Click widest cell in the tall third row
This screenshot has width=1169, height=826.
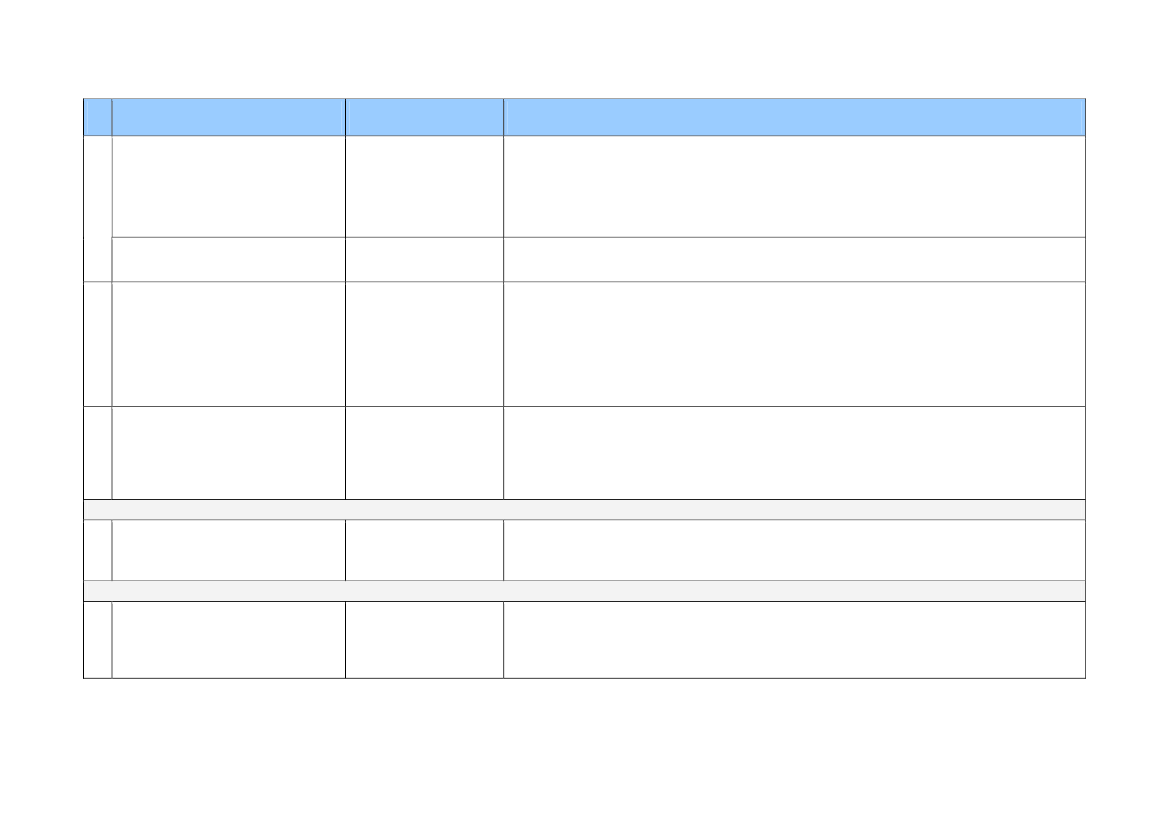pos(795,344)
